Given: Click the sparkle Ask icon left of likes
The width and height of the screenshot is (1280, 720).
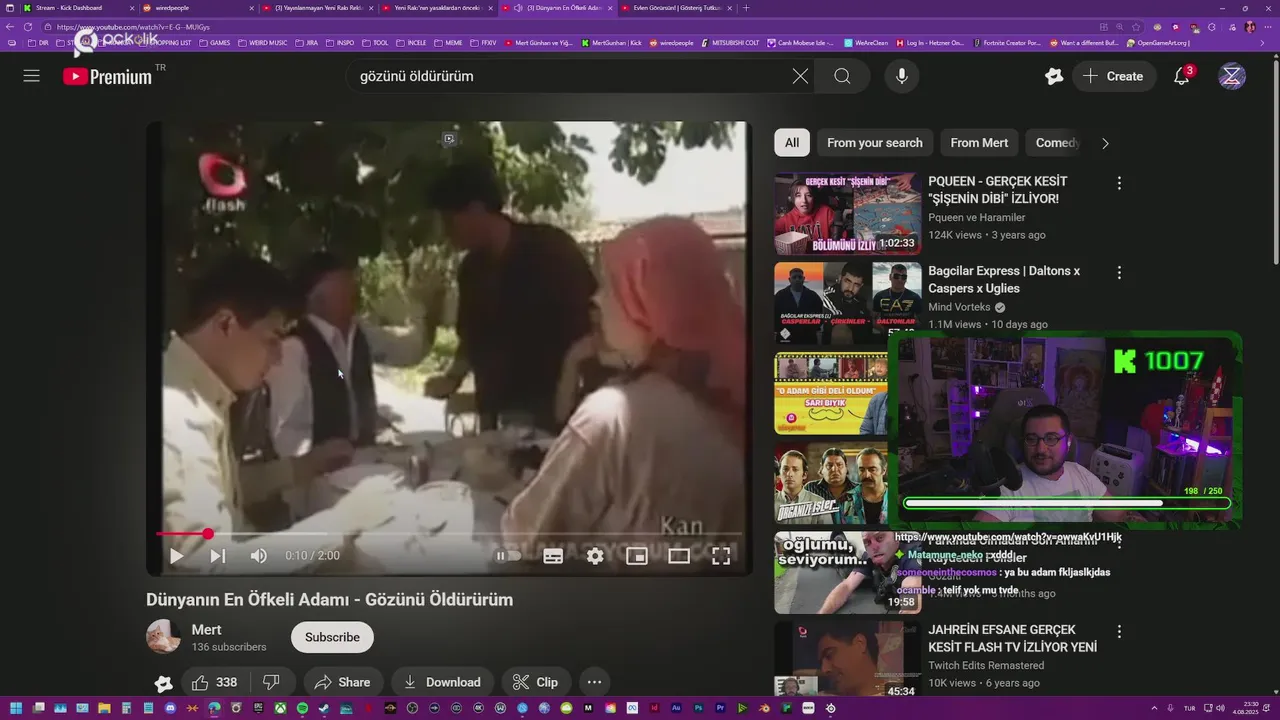Looking at the screenshot, I should (x=164, y=683).
